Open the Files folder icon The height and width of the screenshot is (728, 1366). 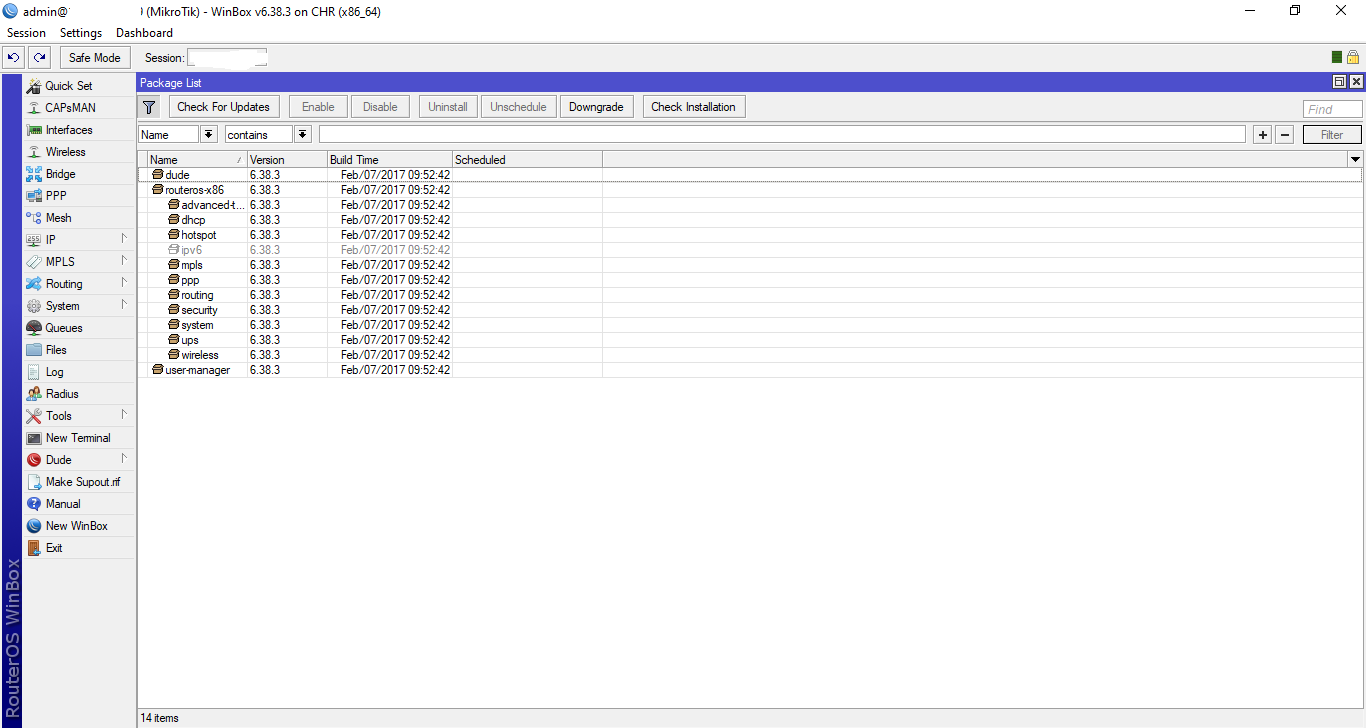click(x=34, y=350)
